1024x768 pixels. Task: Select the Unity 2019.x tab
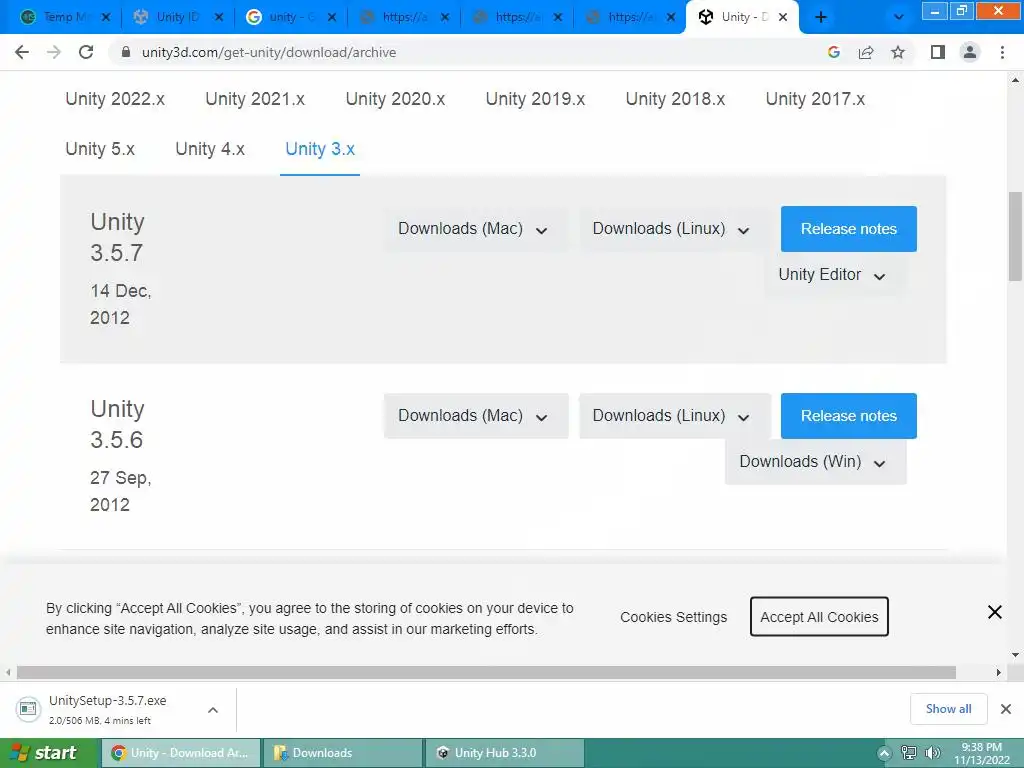(535, 99)
